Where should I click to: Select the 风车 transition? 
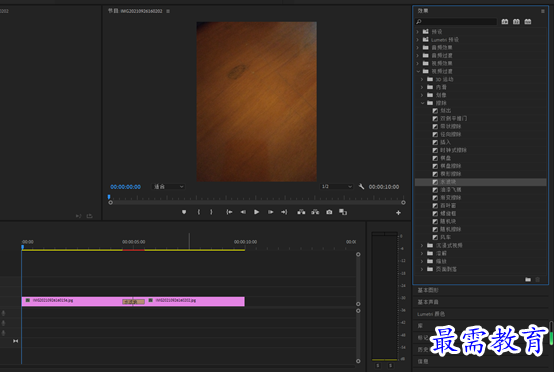coord(446,237)
